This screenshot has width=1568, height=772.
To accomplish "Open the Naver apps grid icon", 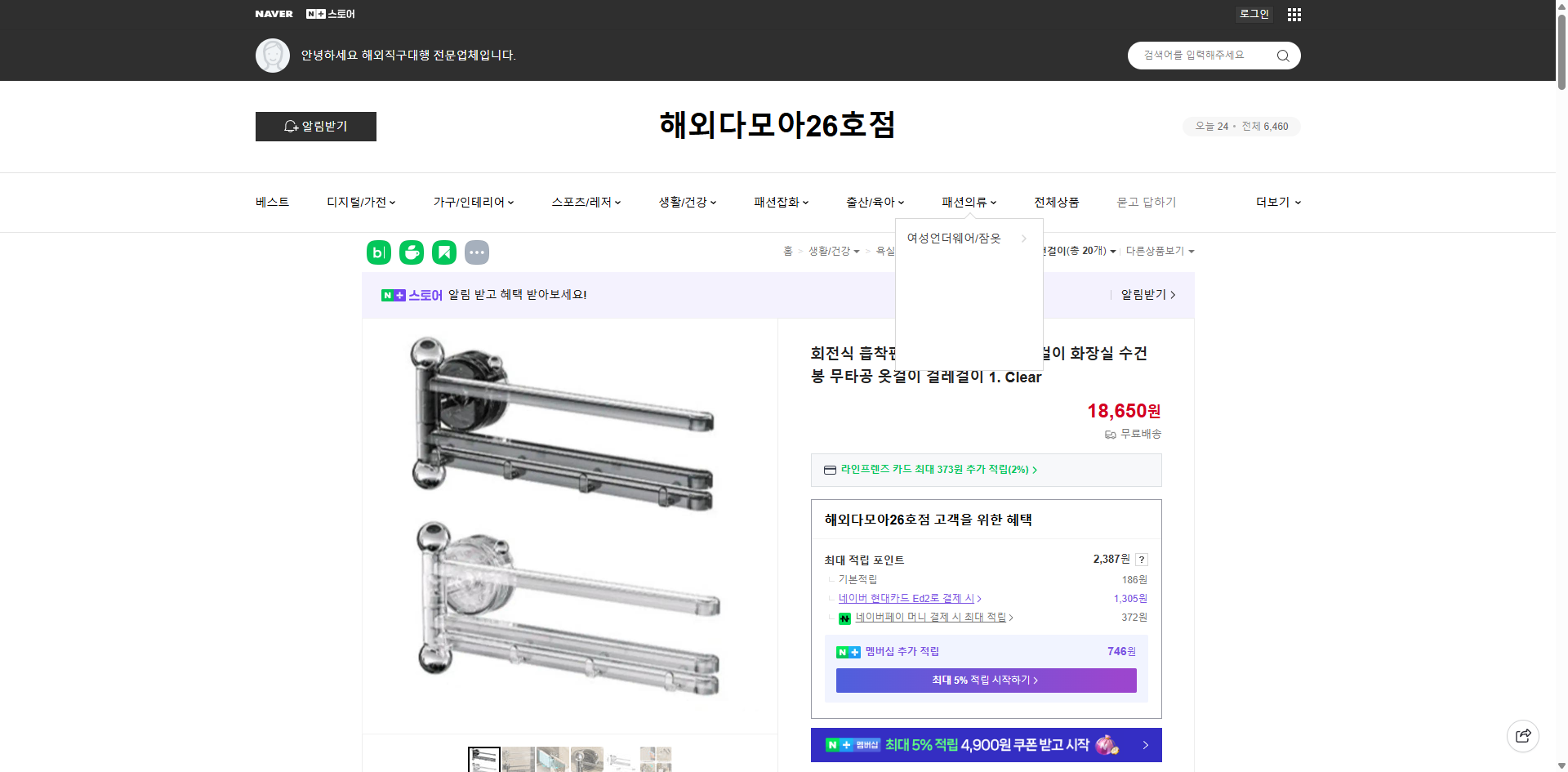I will point(1294,14).
